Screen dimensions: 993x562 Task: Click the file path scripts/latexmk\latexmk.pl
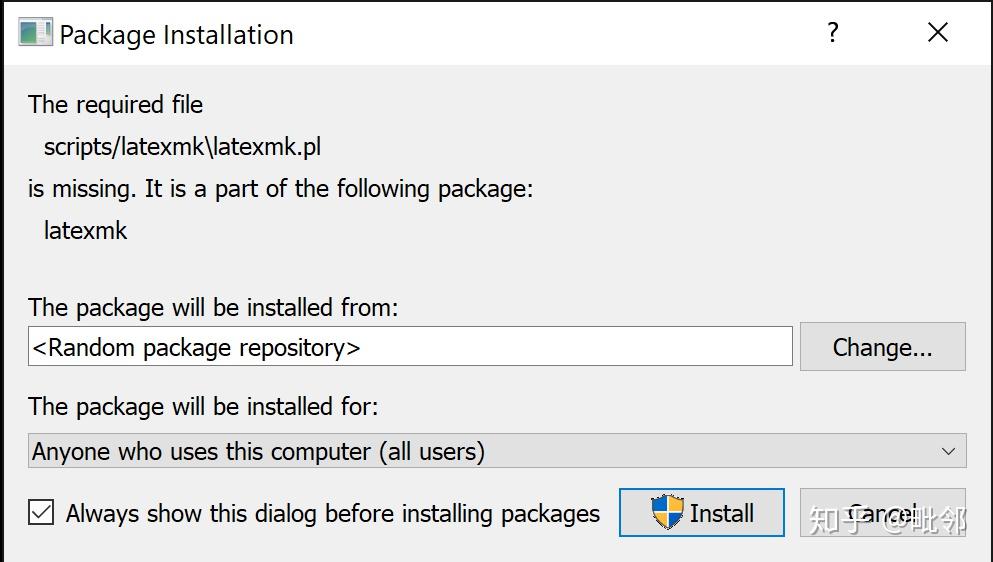point(182,147)
